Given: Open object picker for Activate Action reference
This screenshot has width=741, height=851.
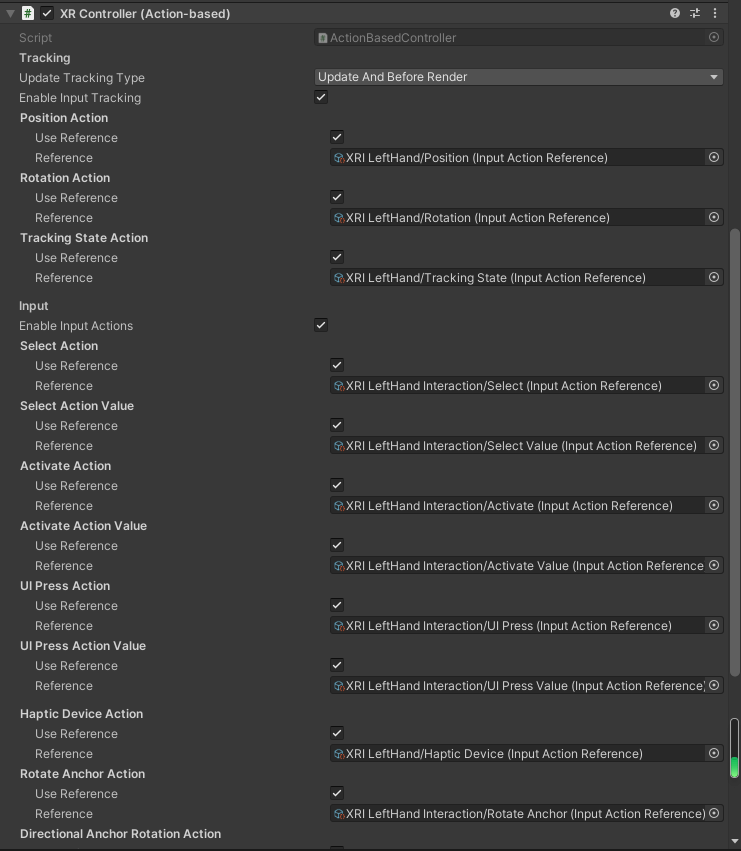Looking at the screenshot, I should coord(714,505).
